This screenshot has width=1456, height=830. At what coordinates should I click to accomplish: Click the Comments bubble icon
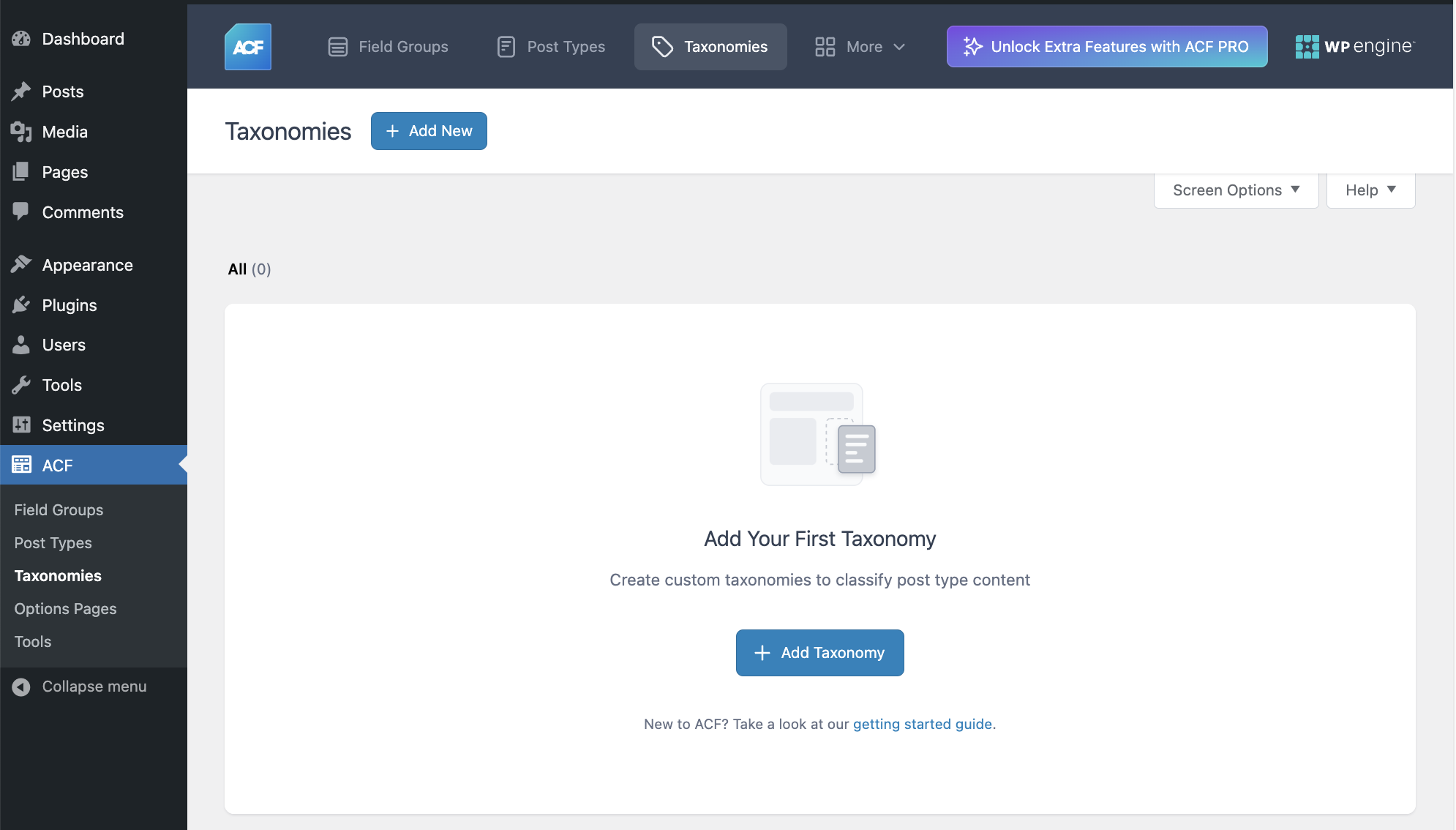coord(21,212)
